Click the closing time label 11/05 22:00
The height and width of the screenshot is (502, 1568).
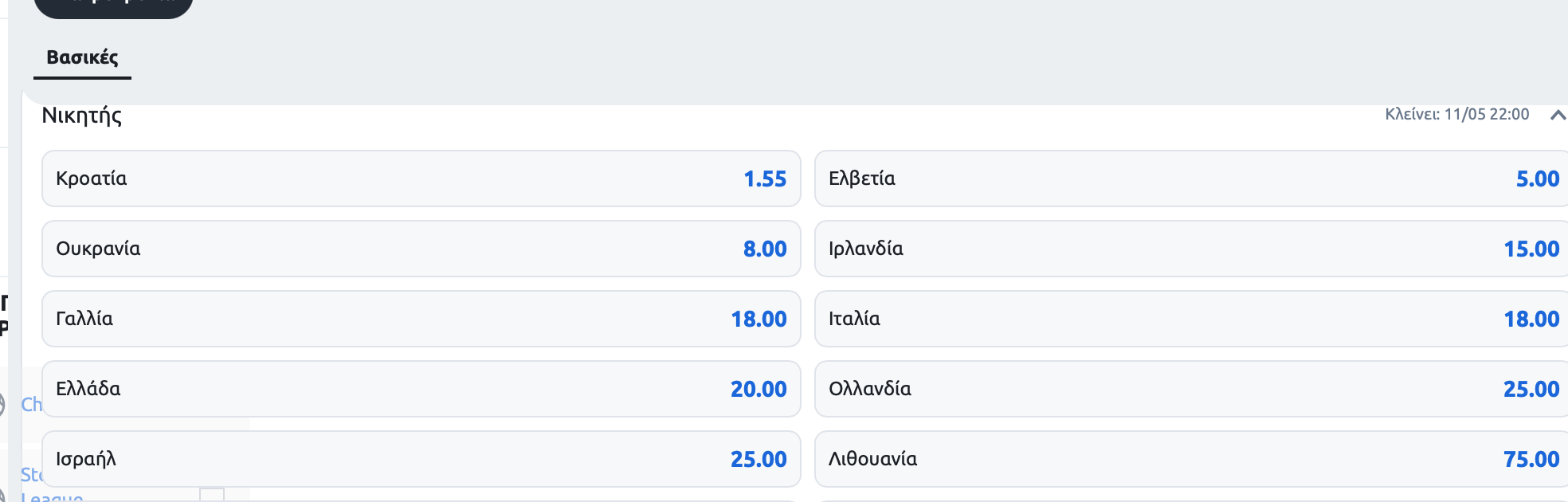pyautogui.click(x=1457, y=115)
